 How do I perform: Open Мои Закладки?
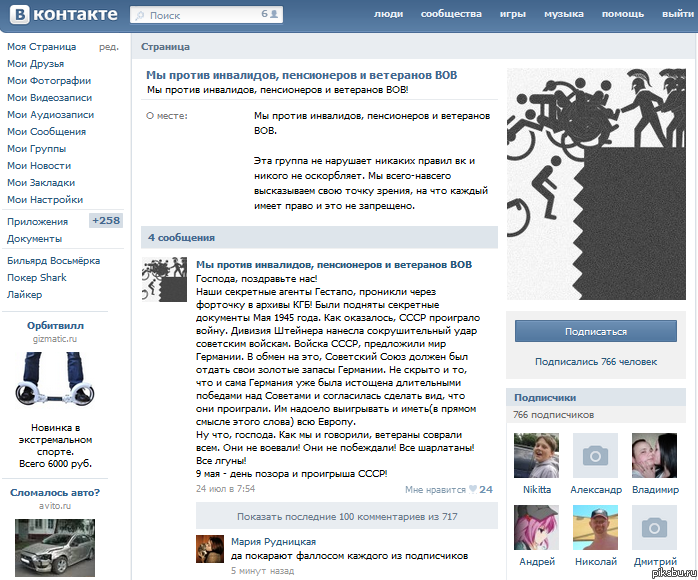point(41,183)
